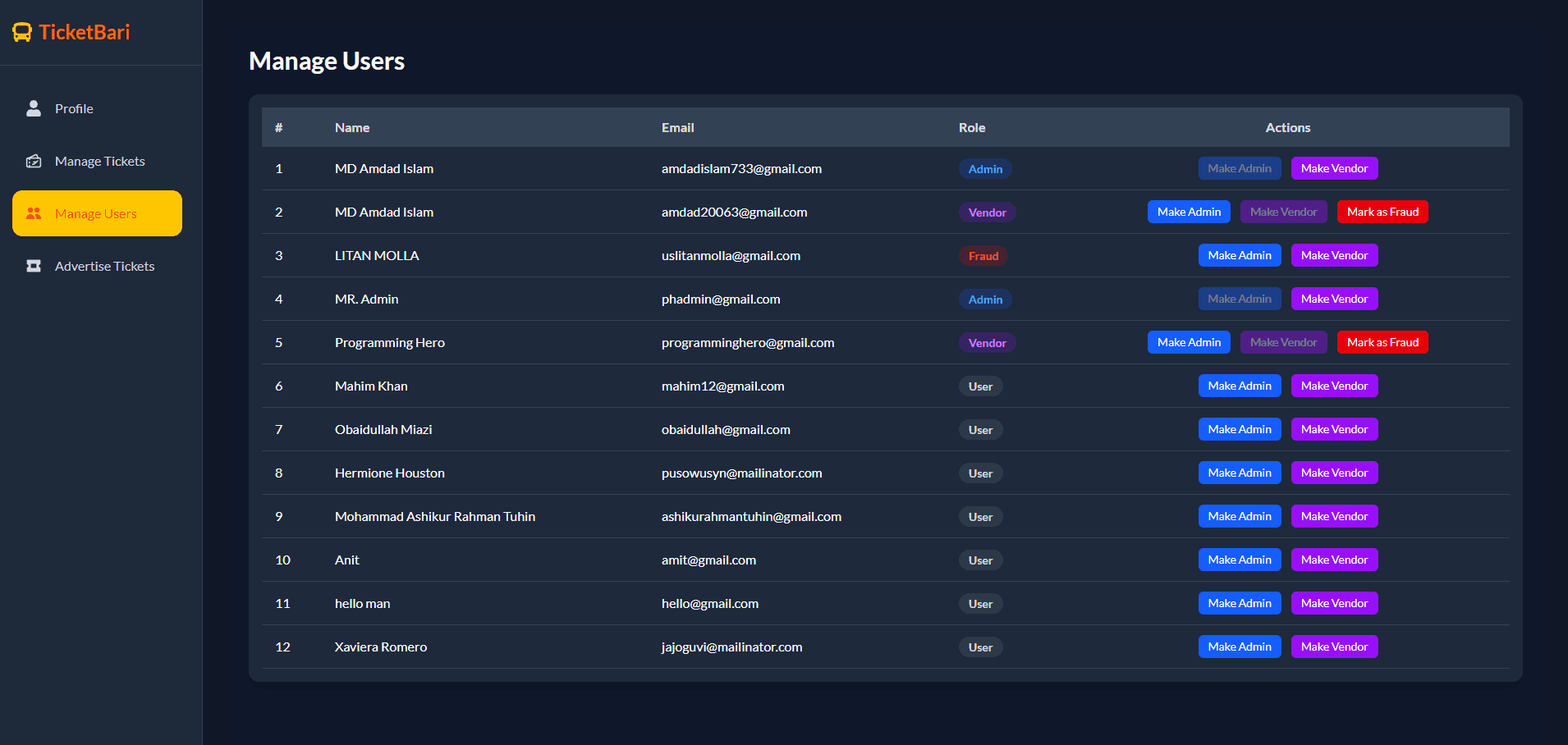Click the Fraud role badge for LITAN MOLLA

(983, 256)
